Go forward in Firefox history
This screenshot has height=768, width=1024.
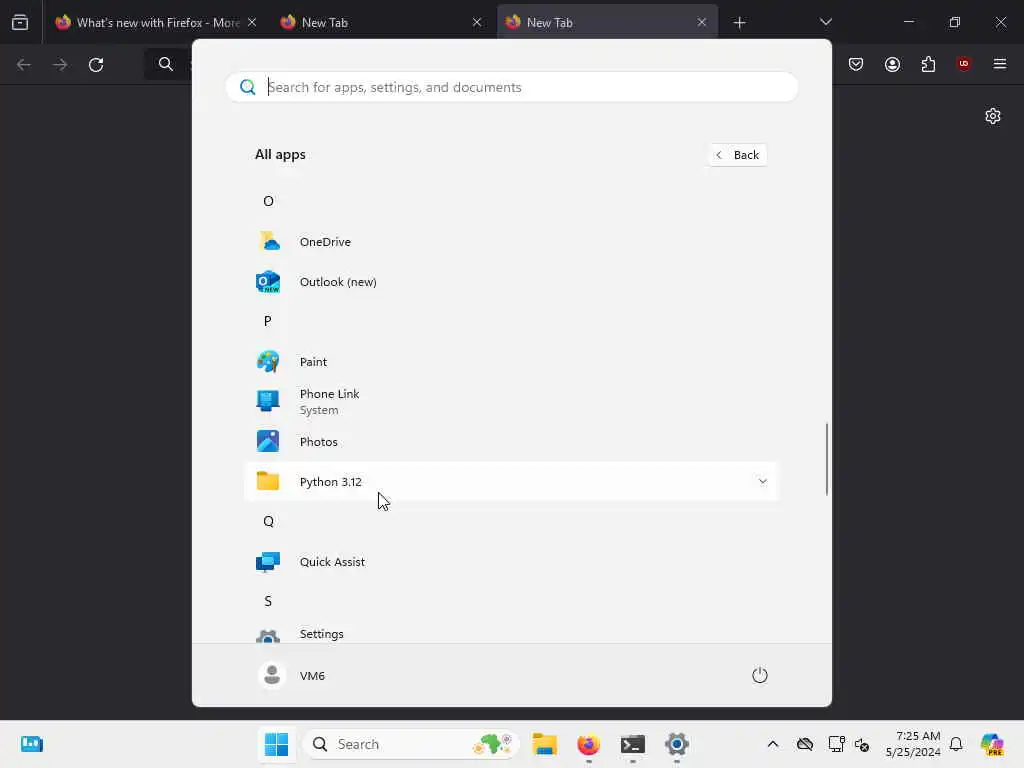tap(60, 65)
